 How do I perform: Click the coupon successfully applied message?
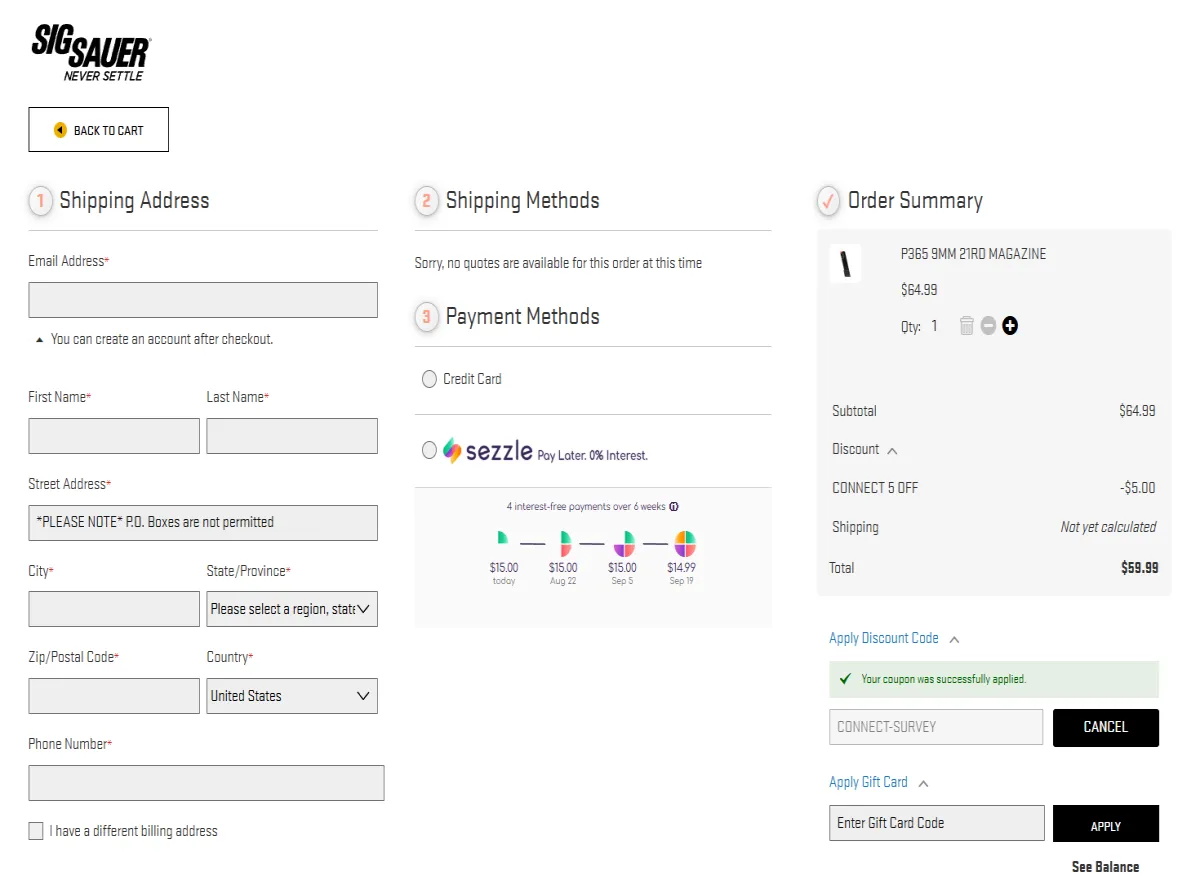click(x=944, y=679)
